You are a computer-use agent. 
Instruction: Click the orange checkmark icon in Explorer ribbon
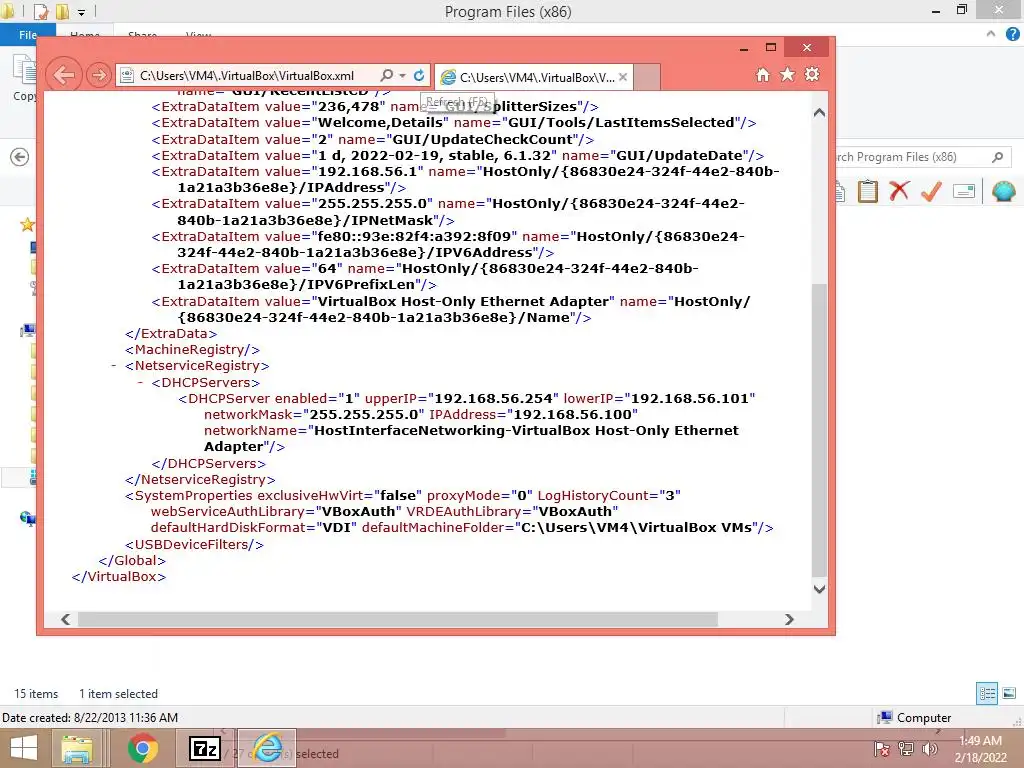(x=931, y=191)
